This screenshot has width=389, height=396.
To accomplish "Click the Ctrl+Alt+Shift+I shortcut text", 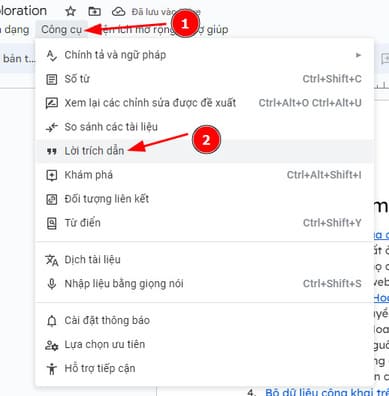I will pyautogui.click(x=324, y=175).
